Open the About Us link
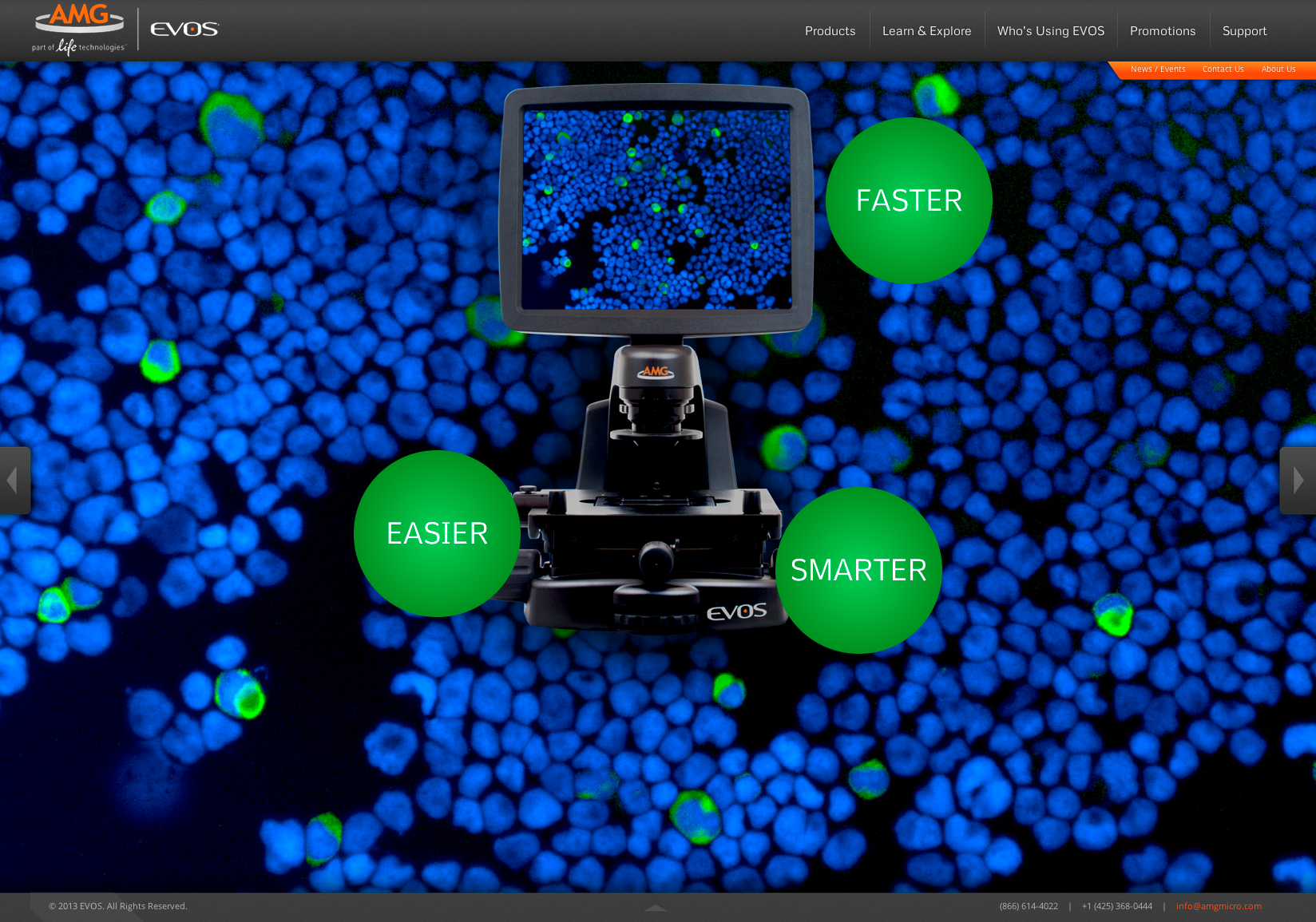 click(1278, 69)
